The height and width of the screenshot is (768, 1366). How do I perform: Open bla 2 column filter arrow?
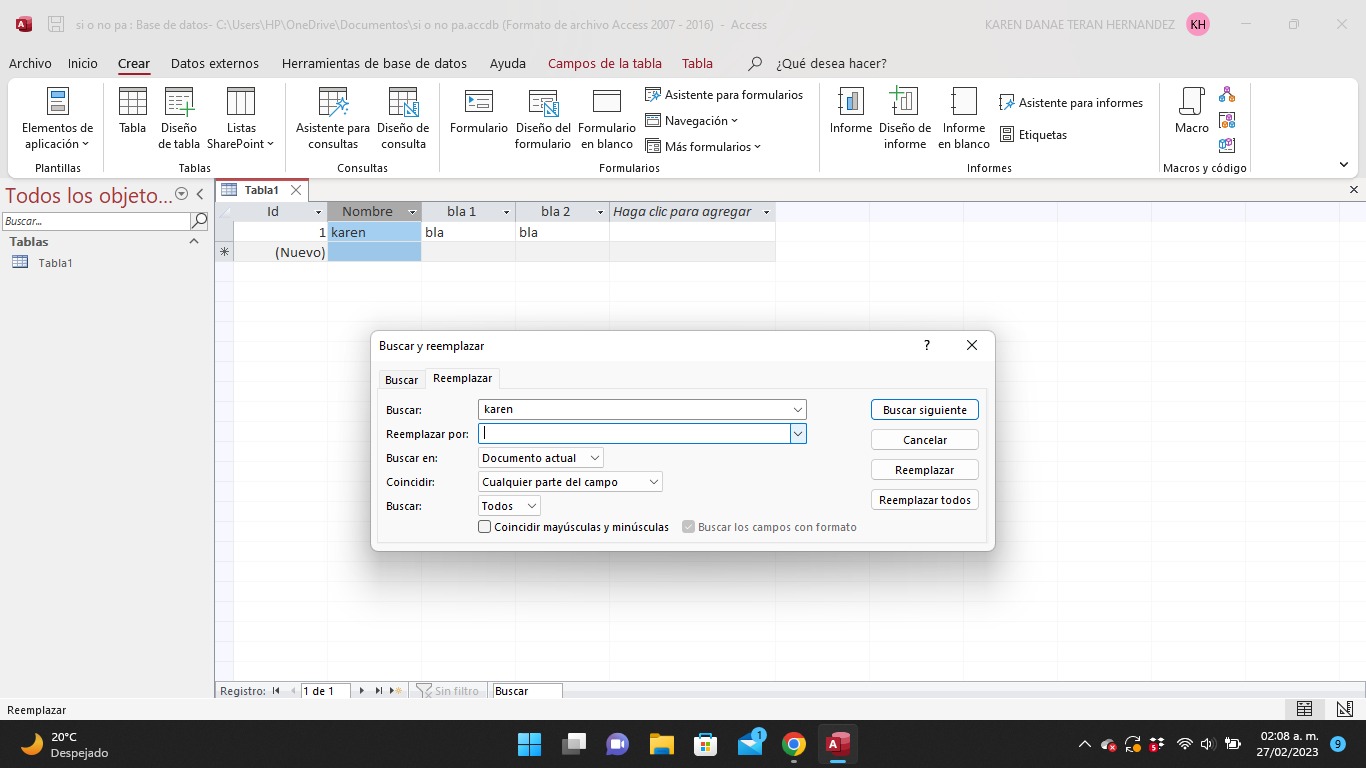click(600, 212)
